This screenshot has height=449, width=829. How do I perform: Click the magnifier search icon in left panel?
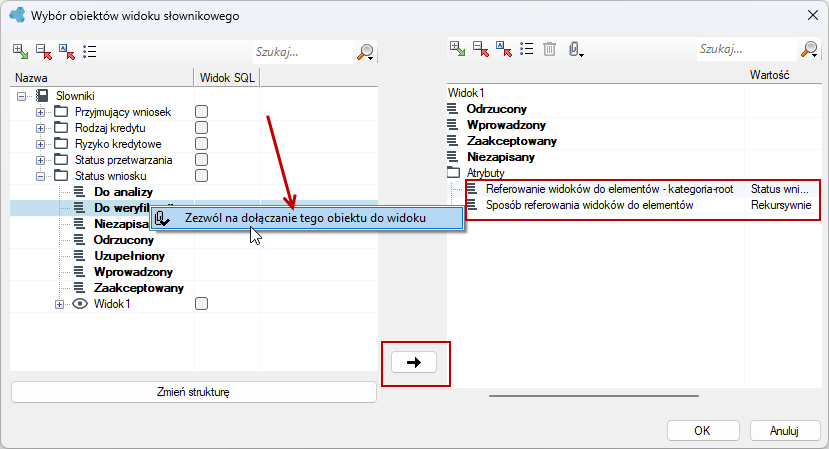(x=366, y=52)
